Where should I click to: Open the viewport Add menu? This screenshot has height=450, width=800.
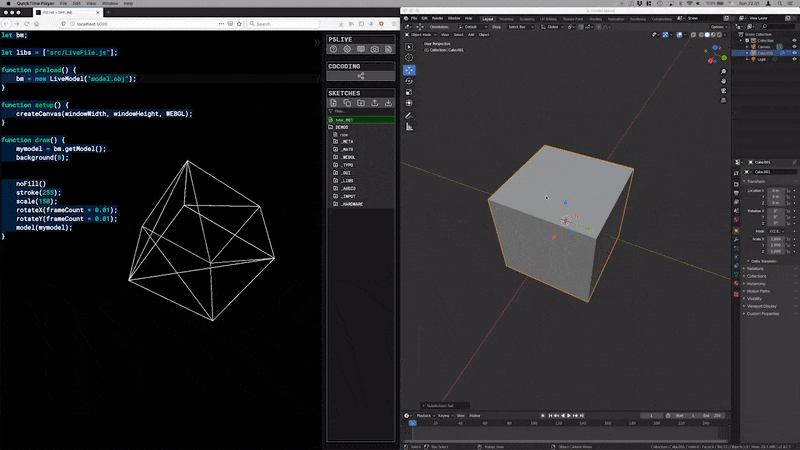(471, 35)
